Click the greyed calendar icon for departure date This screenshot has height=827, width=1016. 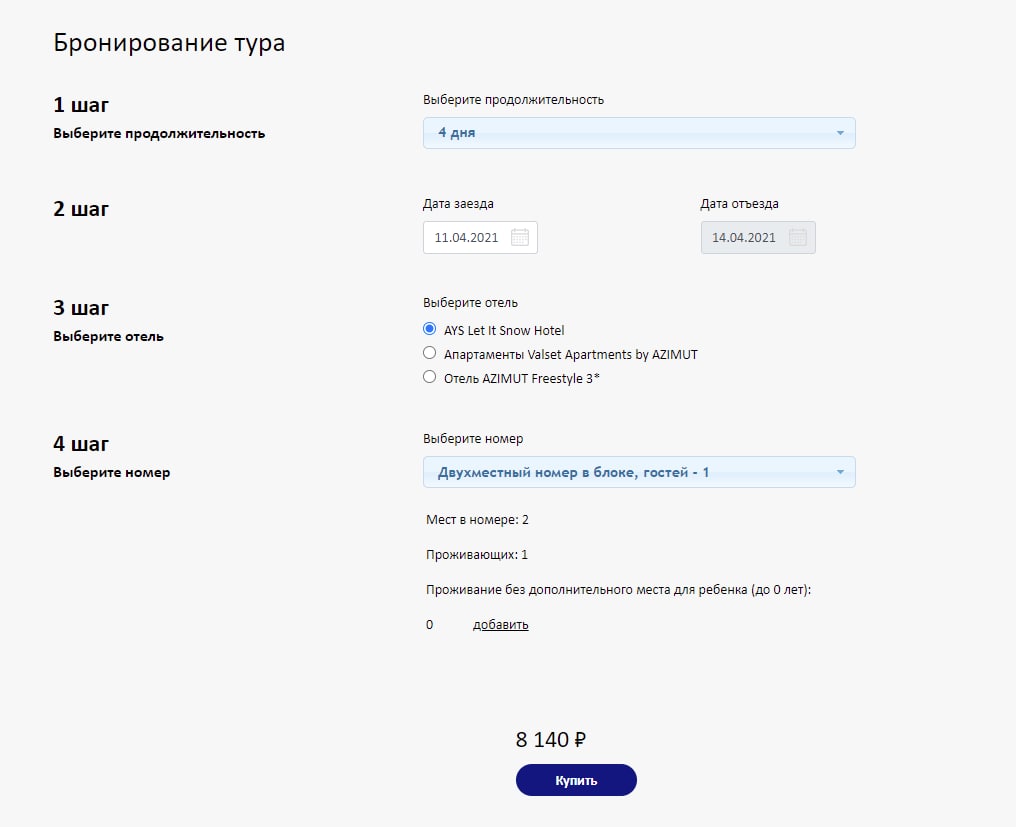tap(798, 237)
